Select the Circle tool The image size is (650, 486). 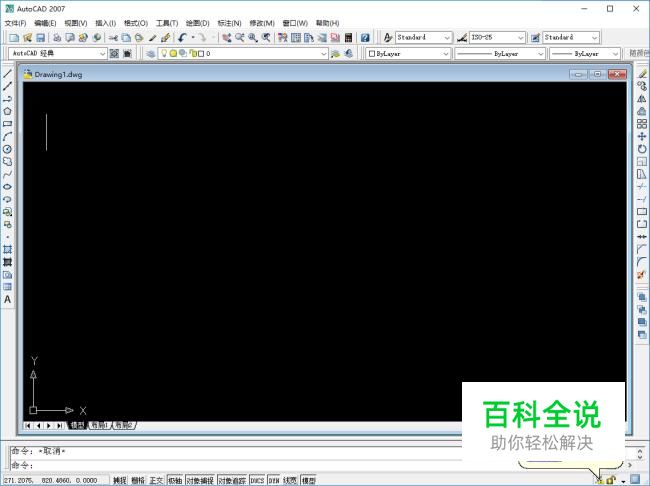coord(7,149)
